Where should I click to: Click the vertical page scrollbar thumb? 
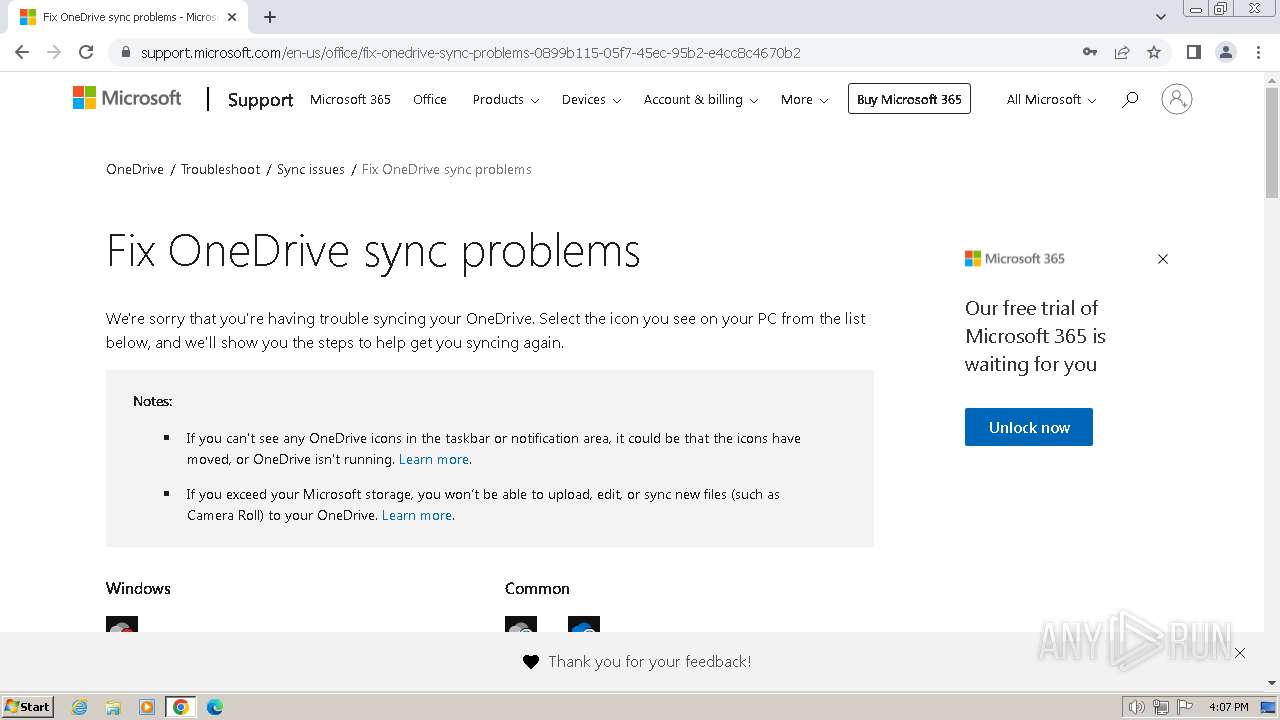tap(1272, 142)
